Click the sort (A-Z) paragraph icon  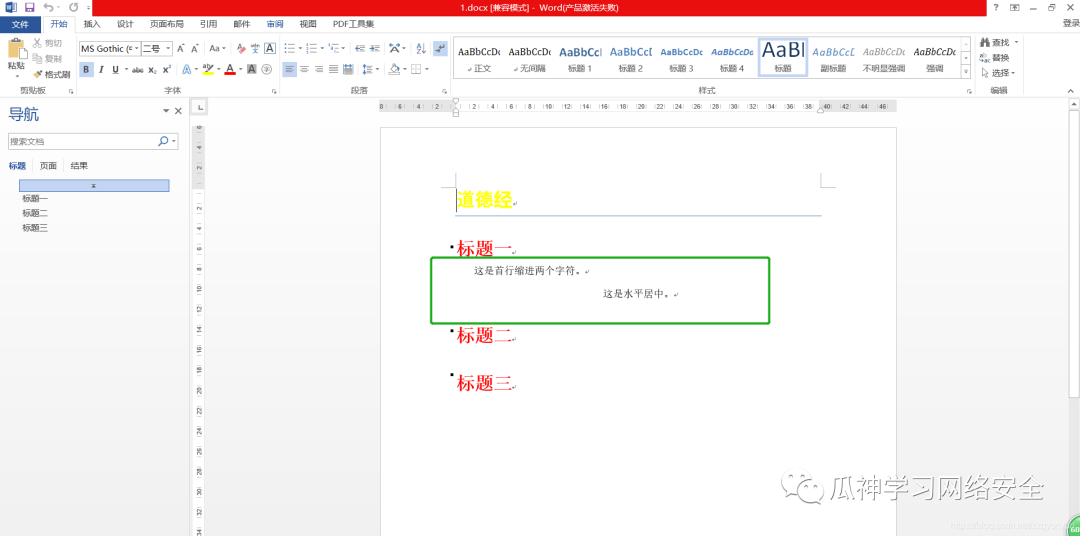(x=420, y=48)
